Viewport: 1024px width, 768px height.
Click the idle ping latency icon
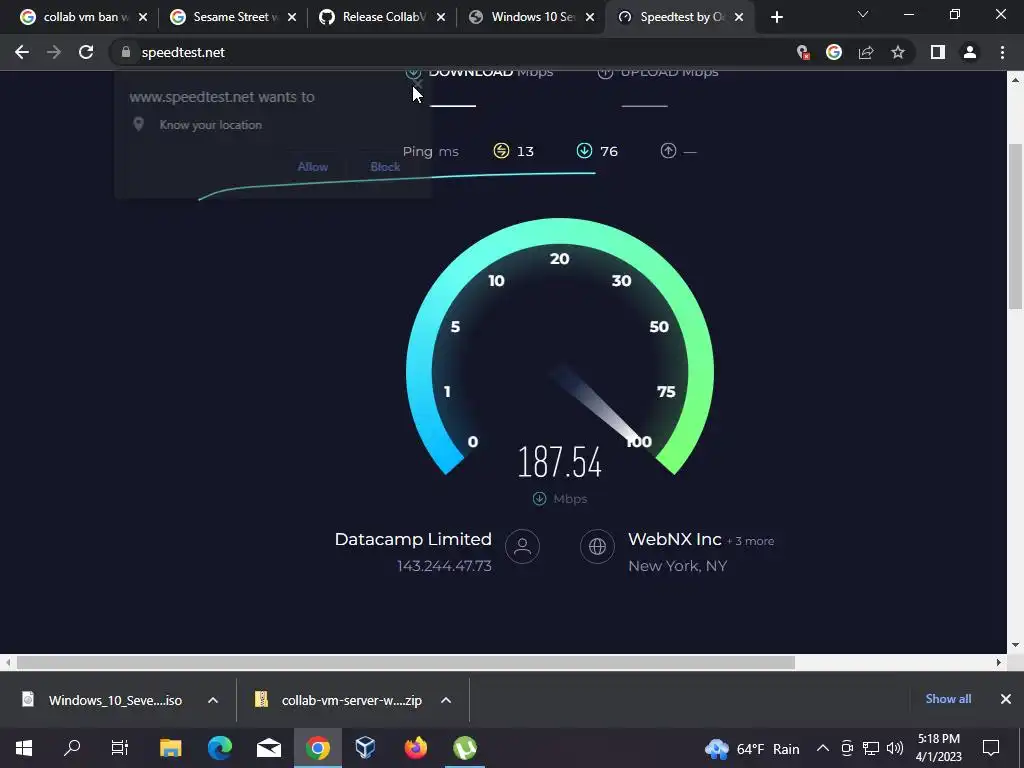pyautogui.click(x=501, y=151)
